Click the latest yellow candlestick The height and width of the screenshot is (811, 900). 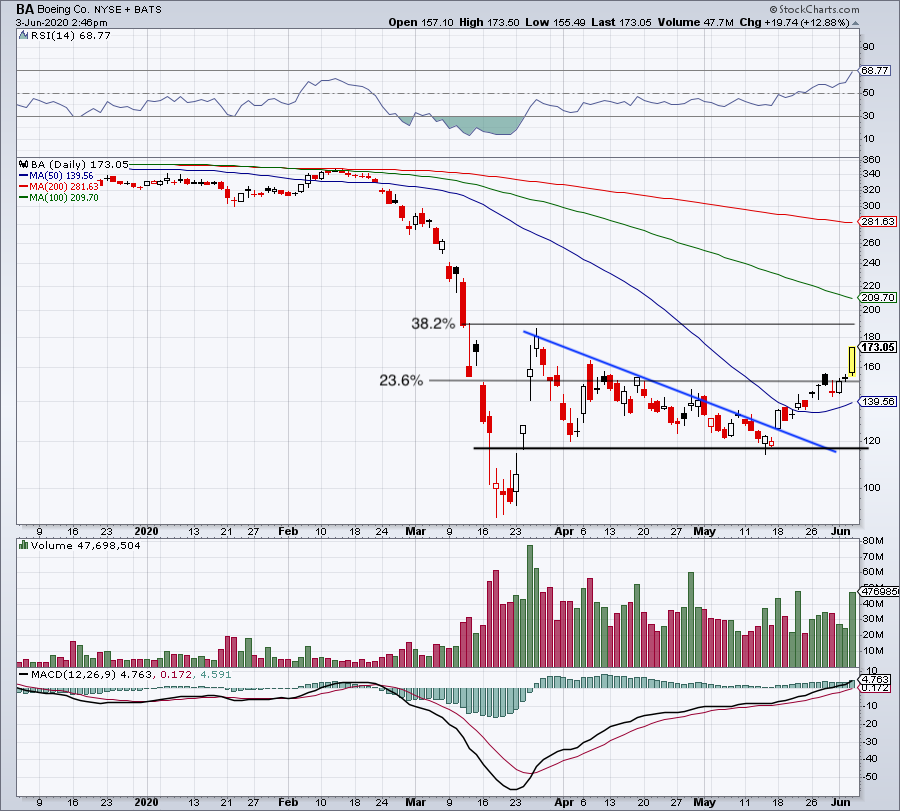tap(851, 360)
